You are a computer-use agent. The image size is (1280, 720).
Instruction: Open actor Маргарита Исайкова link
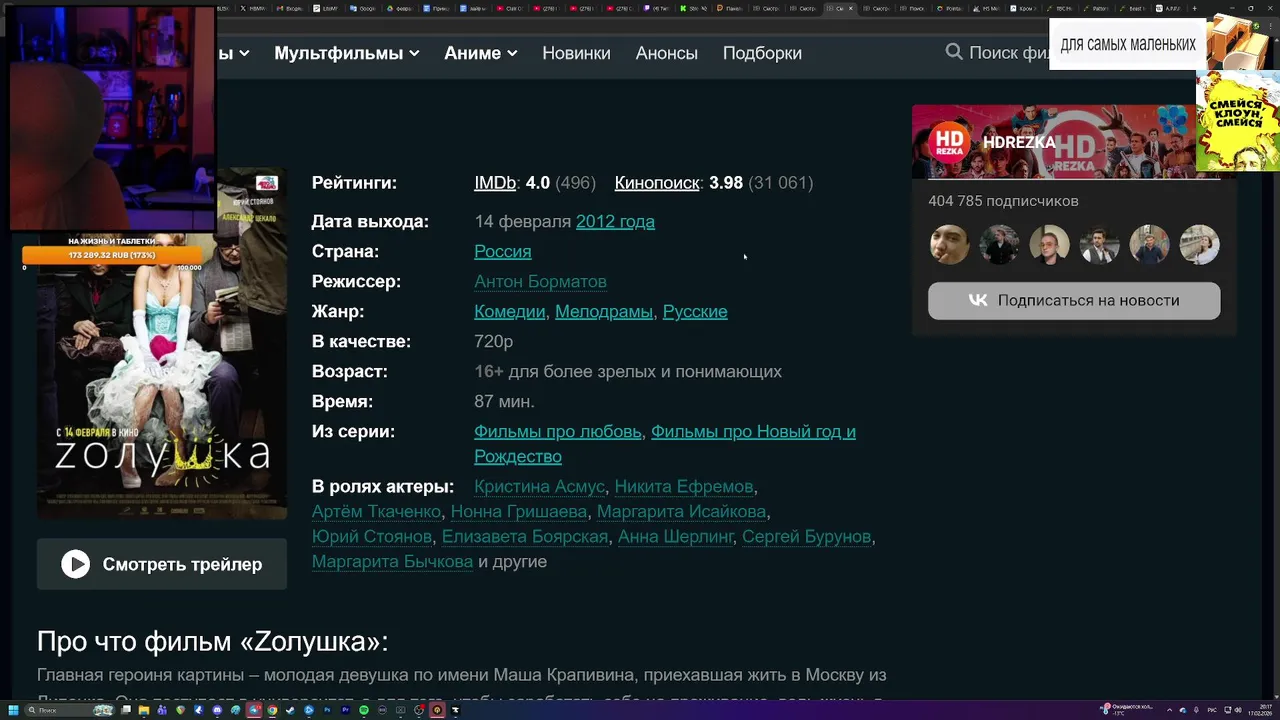682,512
